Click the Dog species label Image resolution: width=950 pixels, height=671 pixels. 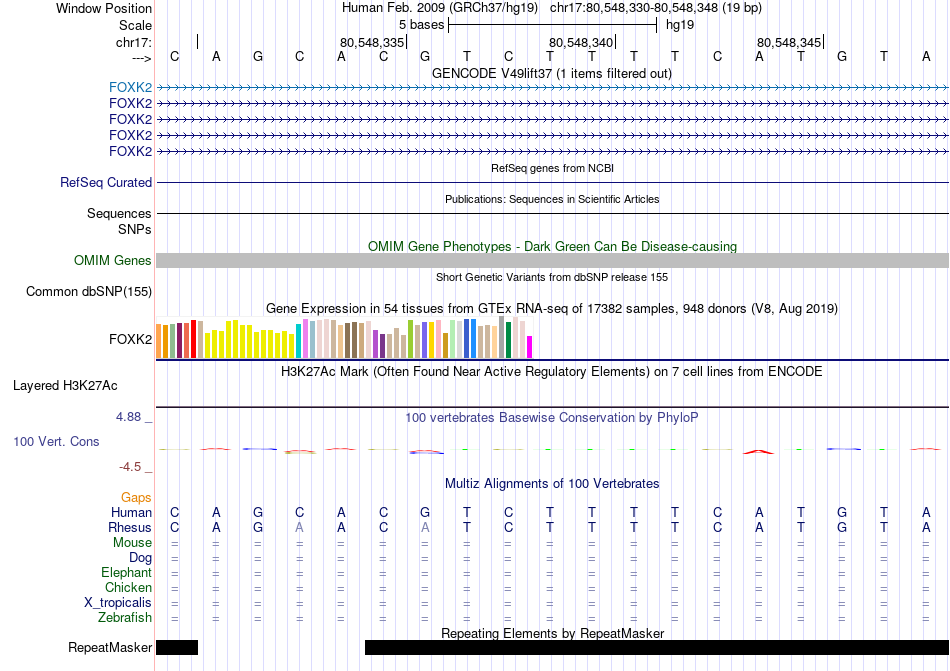140,558
